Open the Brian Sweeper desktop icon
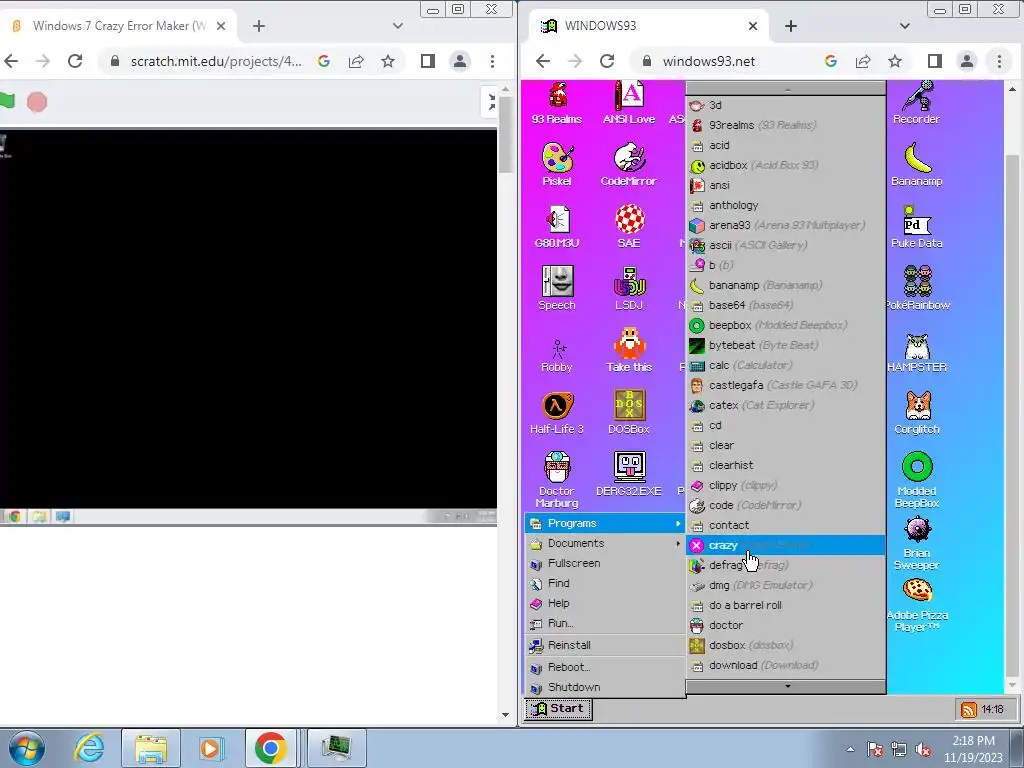The width and height of the screenshot is (1024, 768). (x=917, y=542)
